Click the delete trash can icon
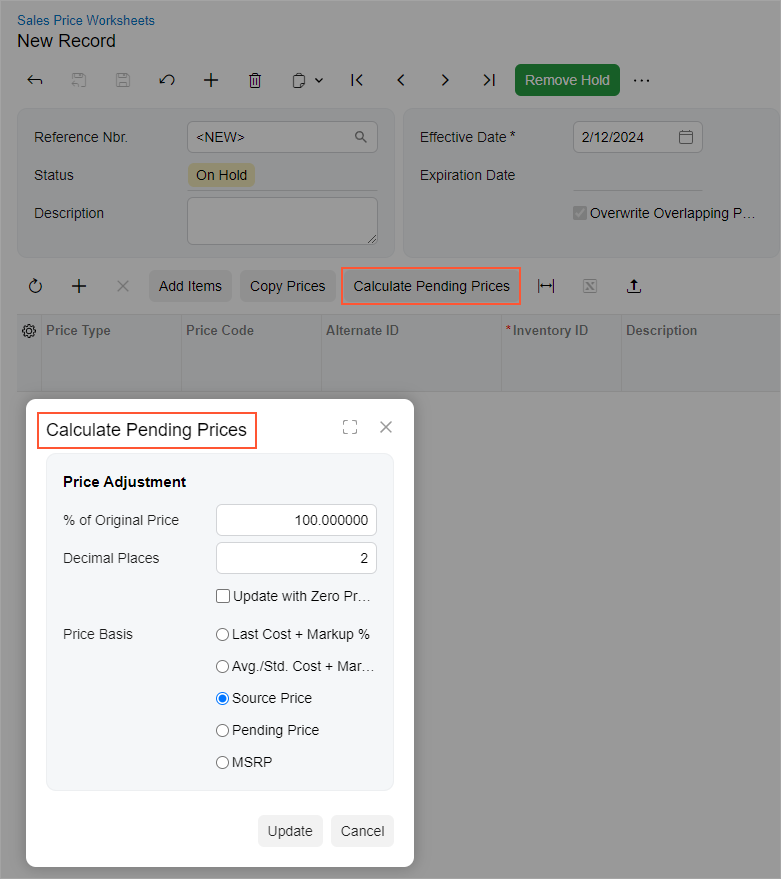The image size is (781, 879). 255,80
